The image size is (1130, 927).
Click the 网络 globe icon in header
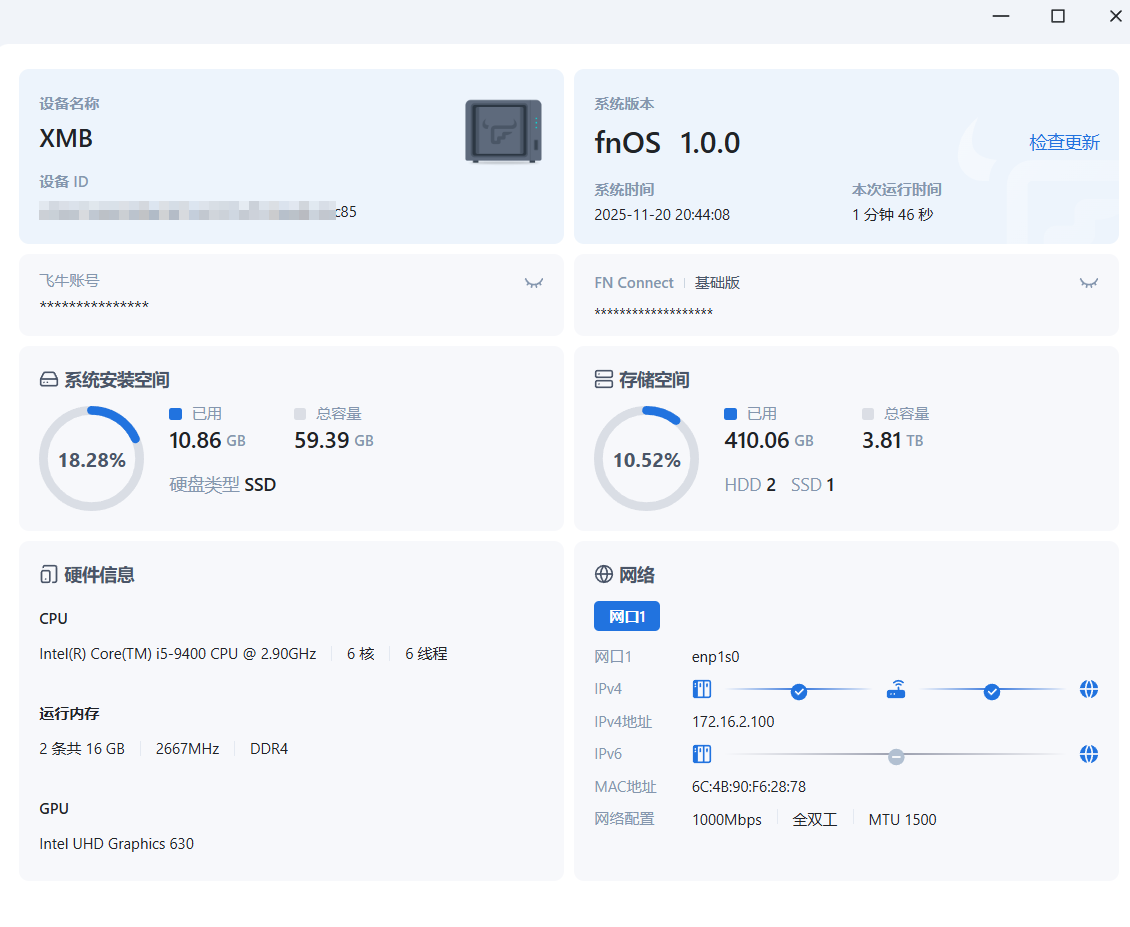point(604,574)
